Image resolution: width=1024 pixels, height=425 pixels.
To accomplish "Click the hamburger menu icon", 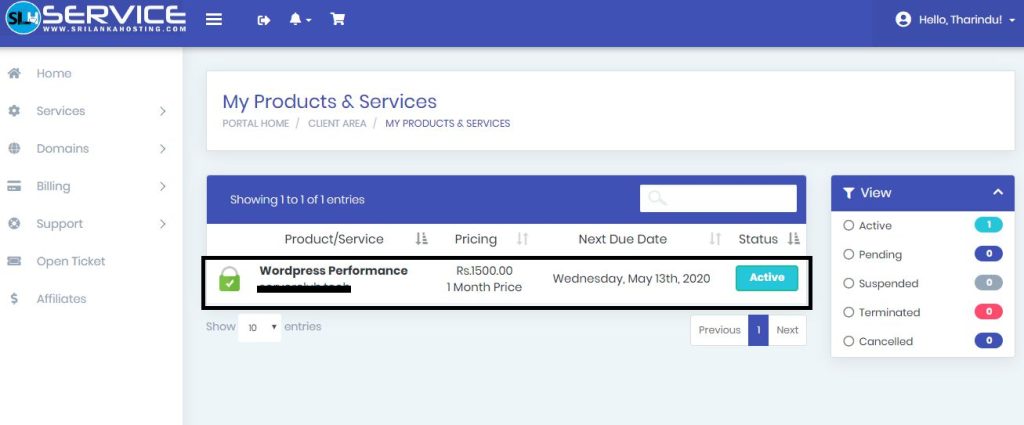I will (x=214, y=19).
